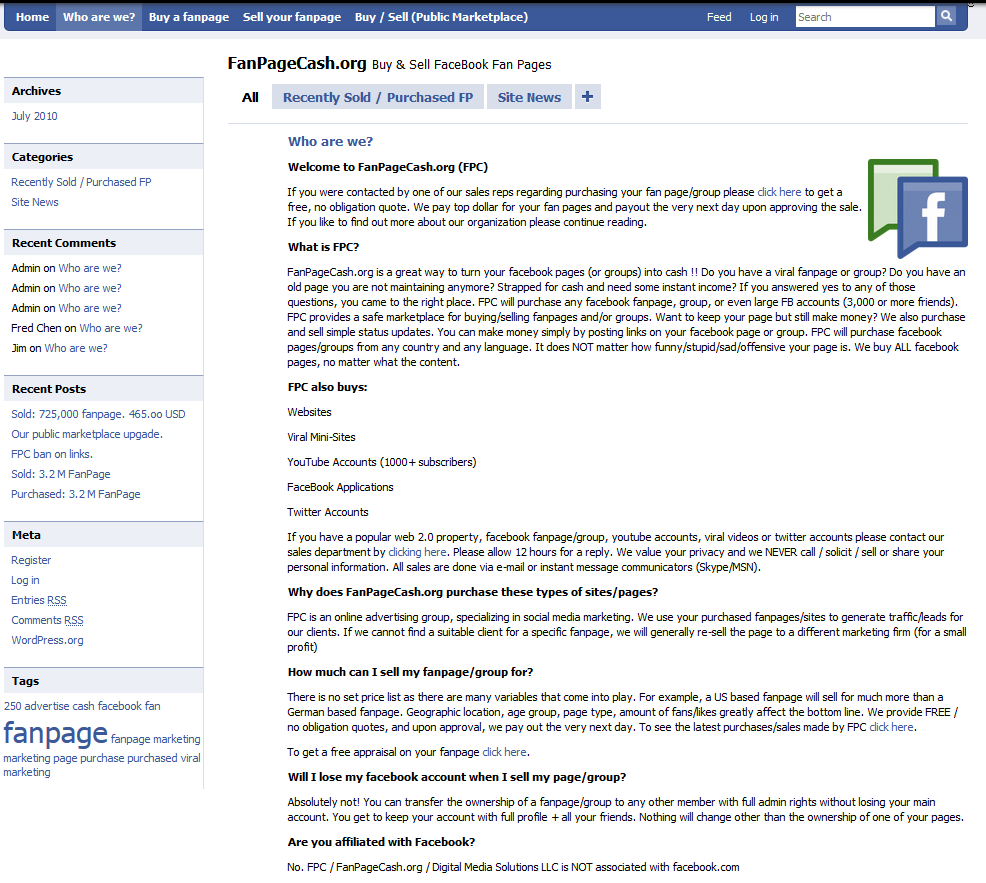986x883 pixels.
Task: Focus the Search input field
Action: 865,17
